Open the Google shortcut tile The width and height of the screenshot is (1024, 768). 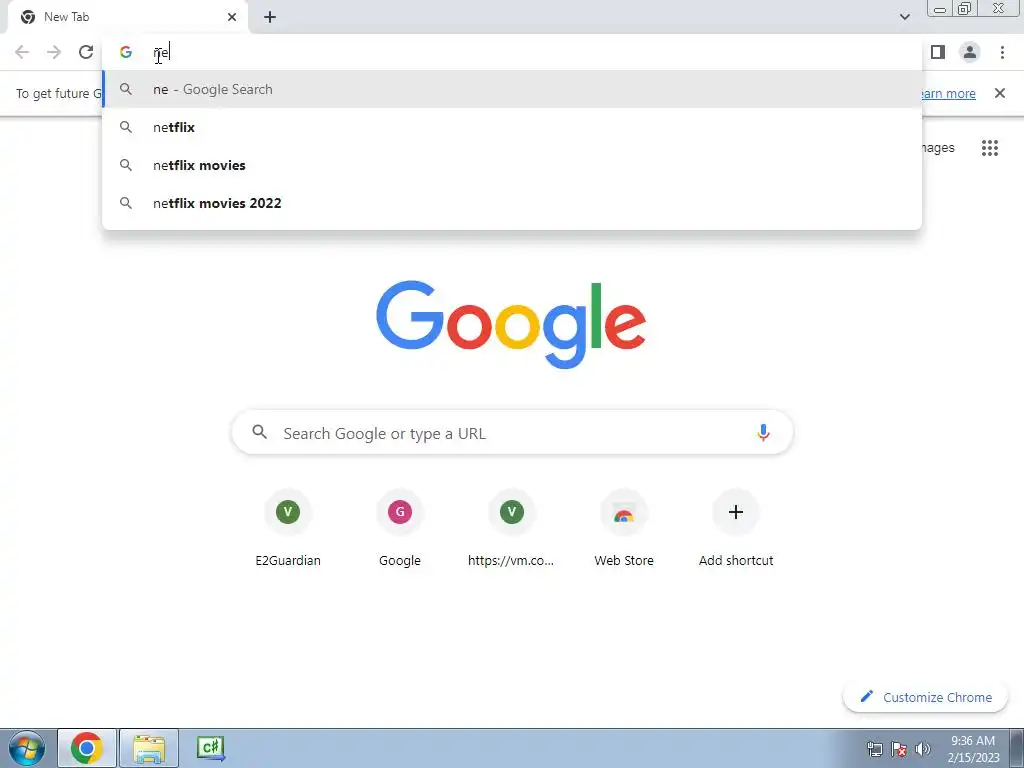[x=400, y=529]
